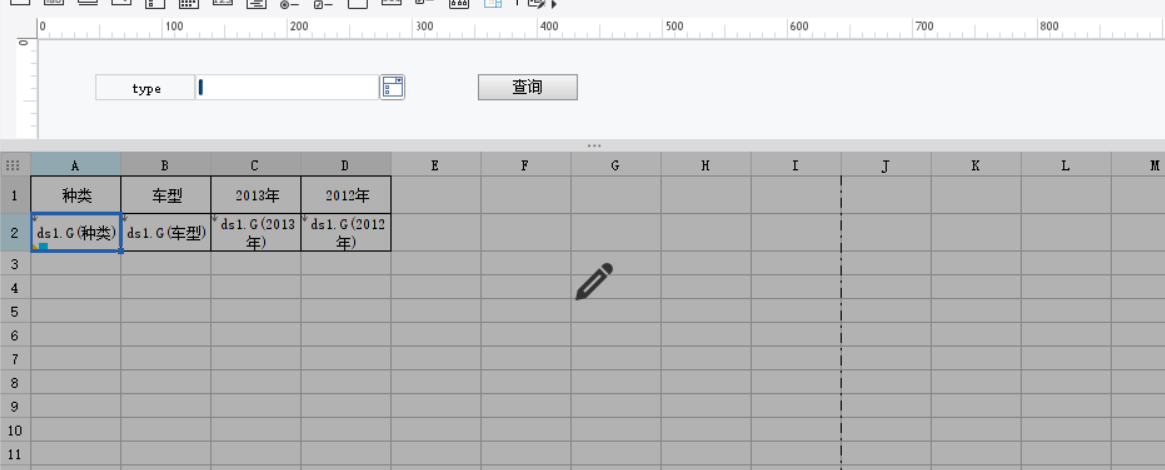Select the checkbox group widget in toolbar

324,4
